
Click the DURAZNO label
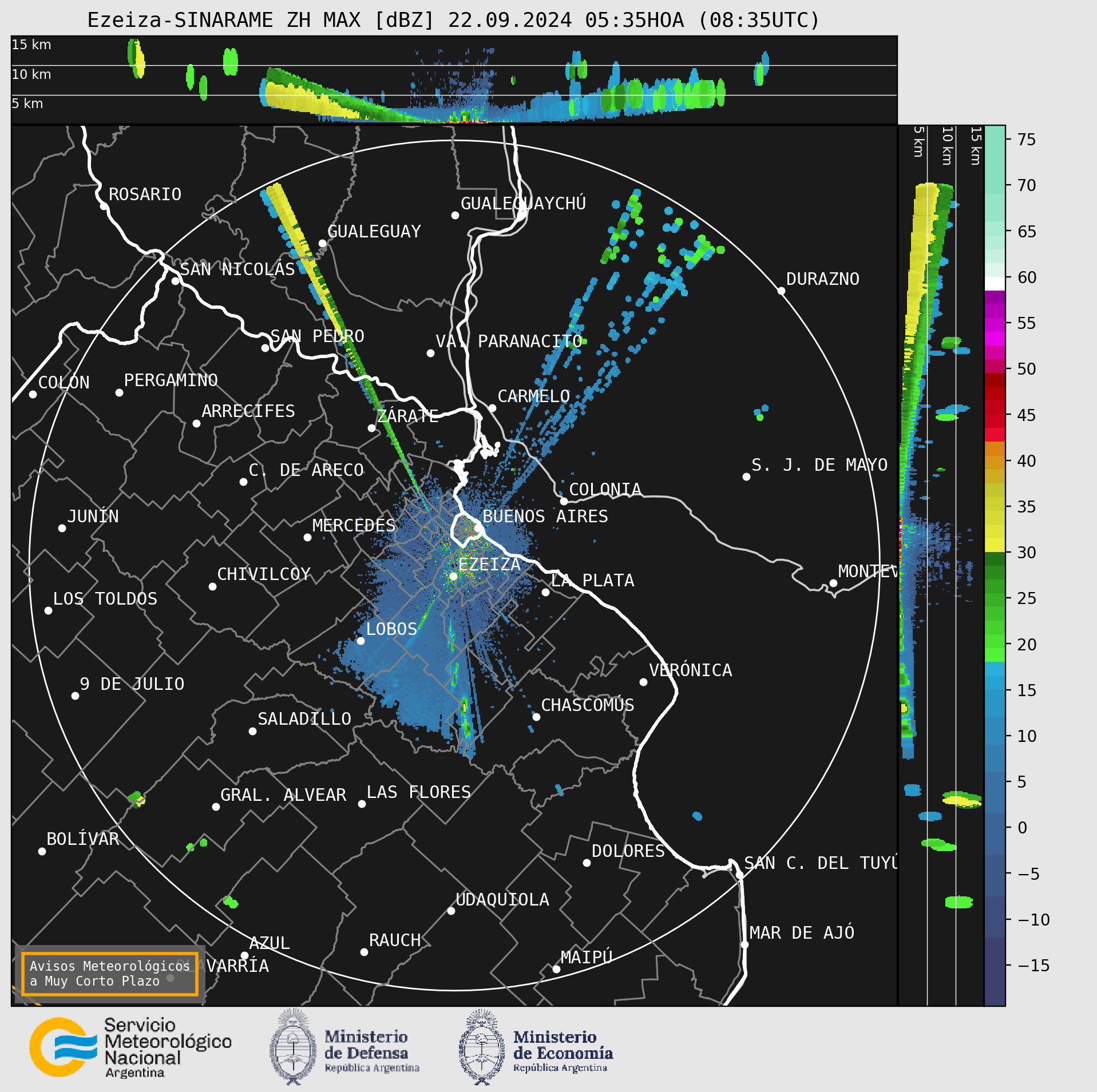coord(822,279)
